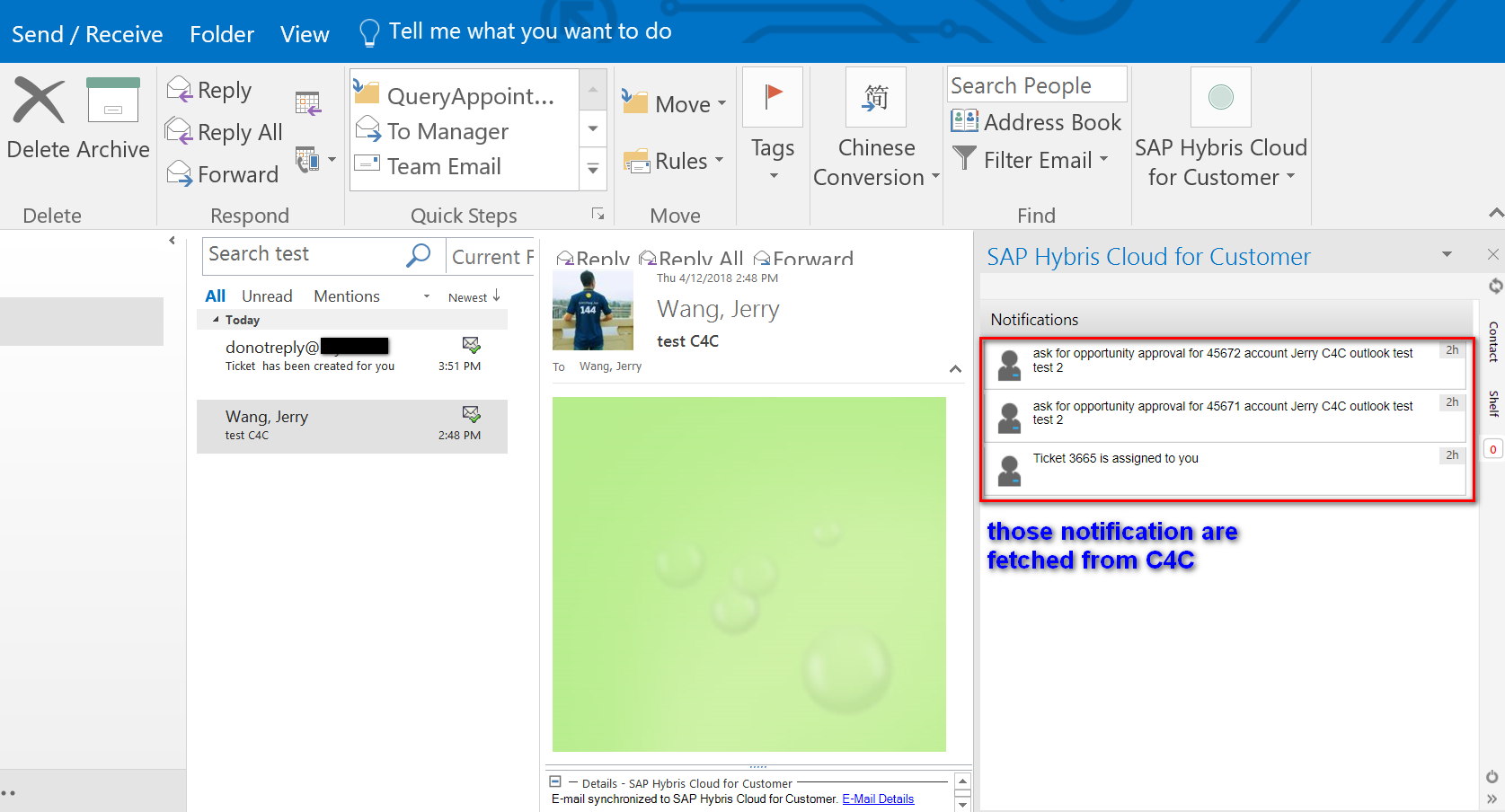This screenshot has width=1505, height=812.
Task: Click the Meeting reply icon in Respond group
Action: [308, 104]
